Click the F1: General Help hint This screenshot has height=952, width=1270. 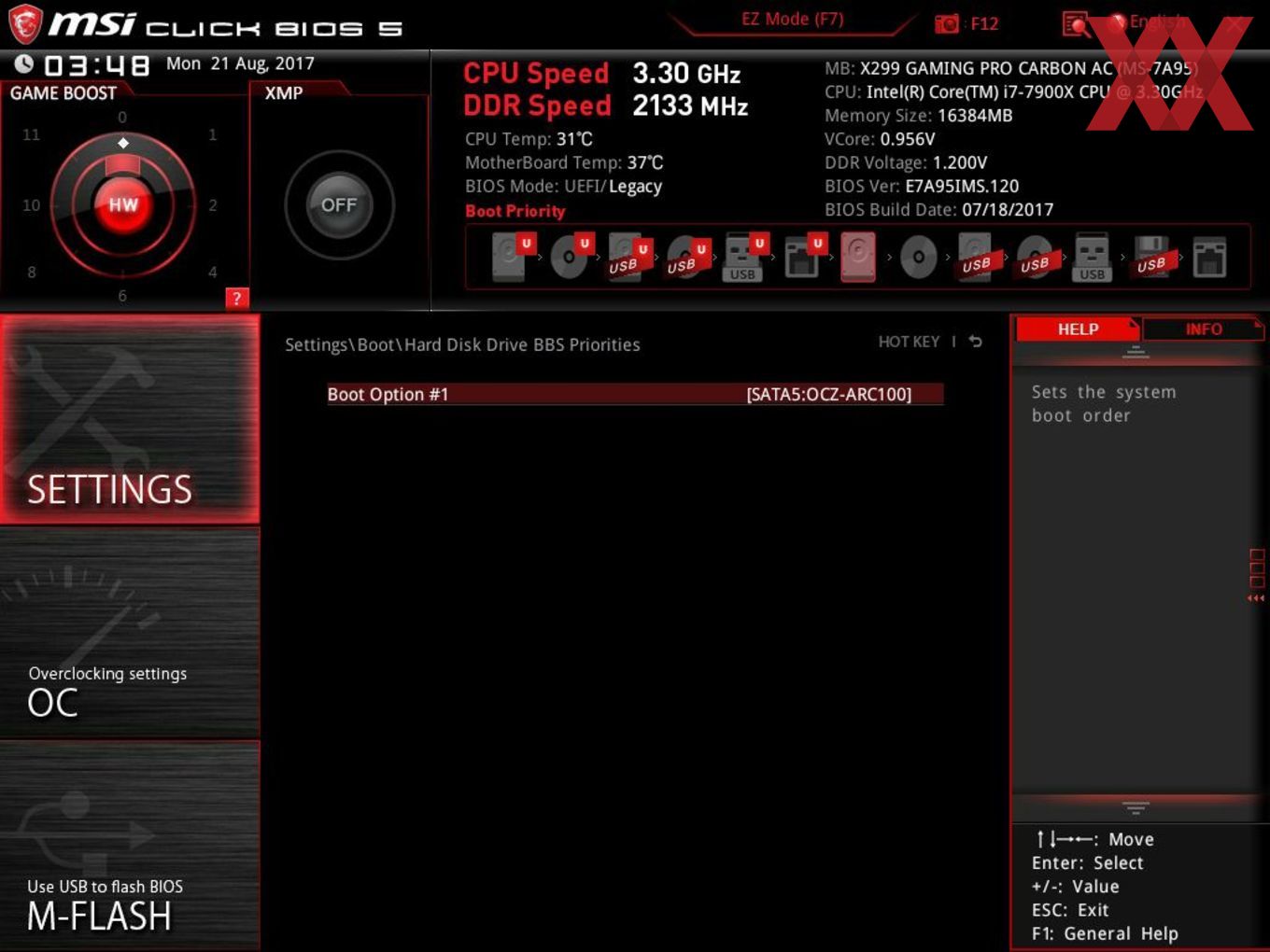click(x=1105, y=933)
